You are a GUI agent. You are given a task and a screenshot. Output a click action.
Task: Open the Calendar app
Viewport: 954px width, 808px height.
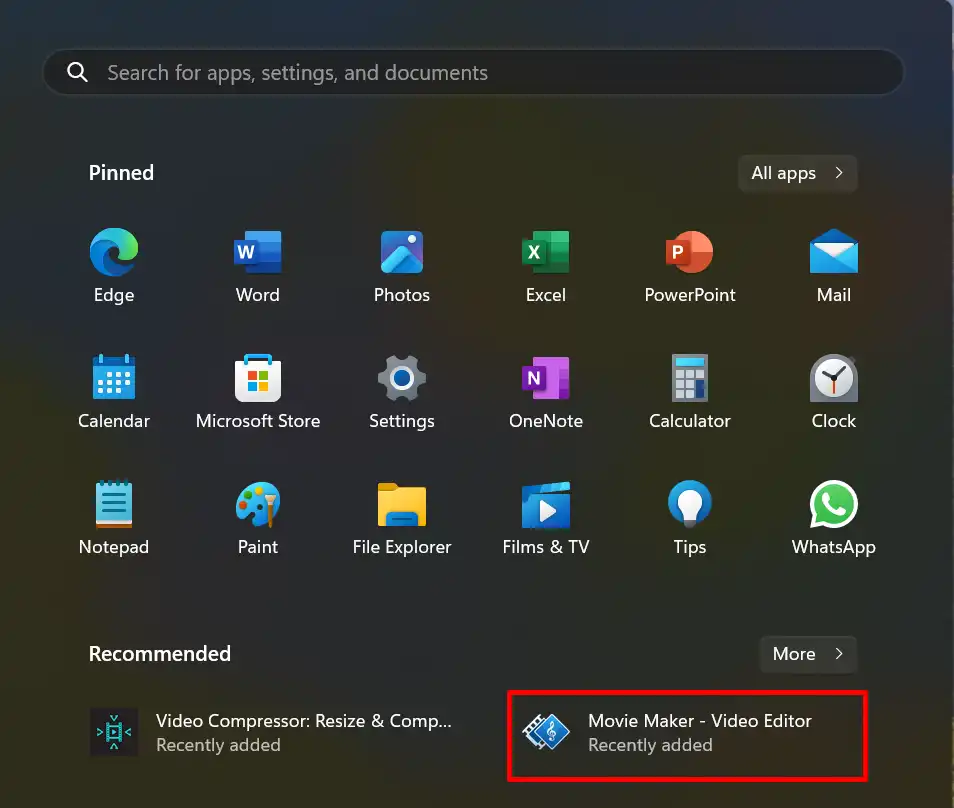click(114, 391)
